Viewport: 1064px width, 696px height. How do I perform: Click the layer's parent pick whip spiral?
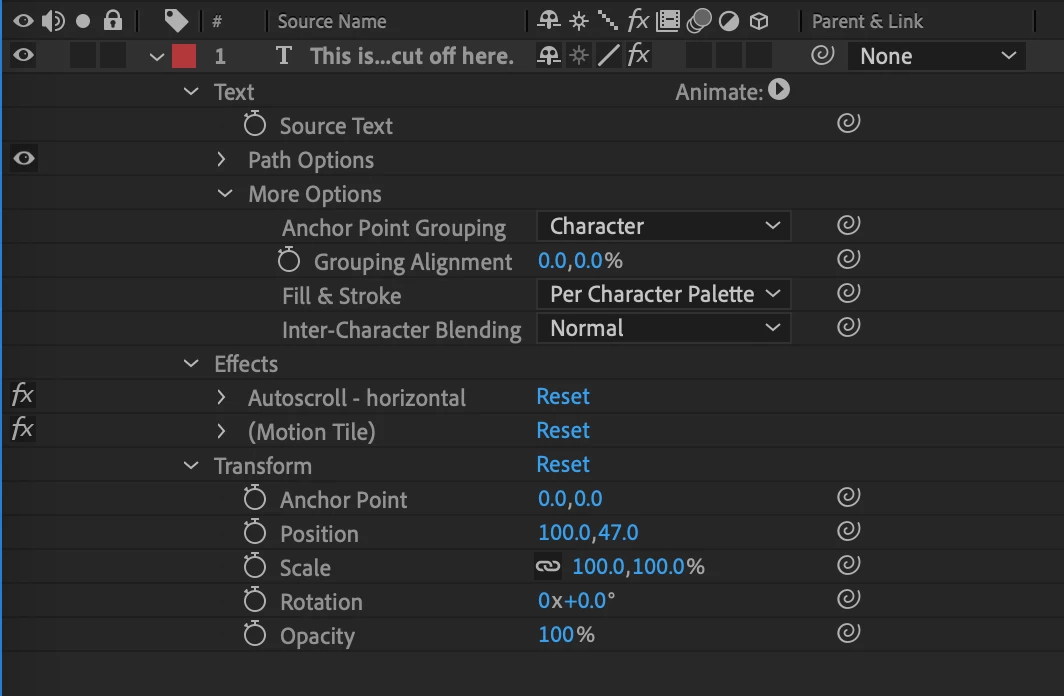[x=822, y=56]
